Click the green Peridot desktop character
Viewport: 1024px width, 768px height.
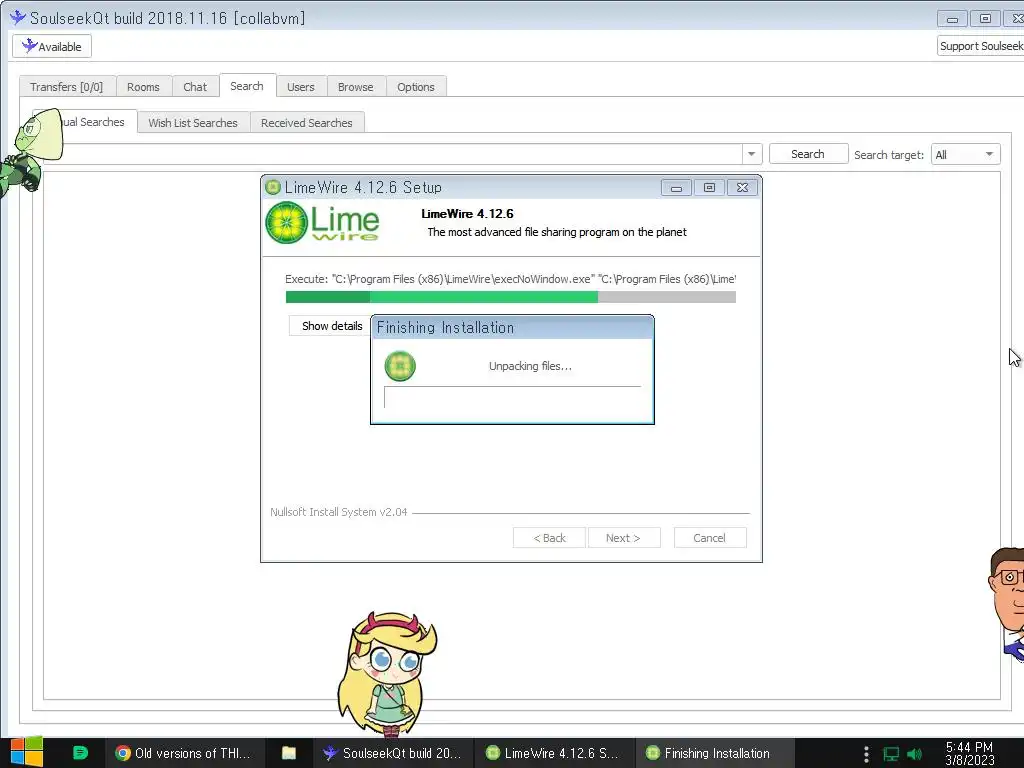coord(31,152)
